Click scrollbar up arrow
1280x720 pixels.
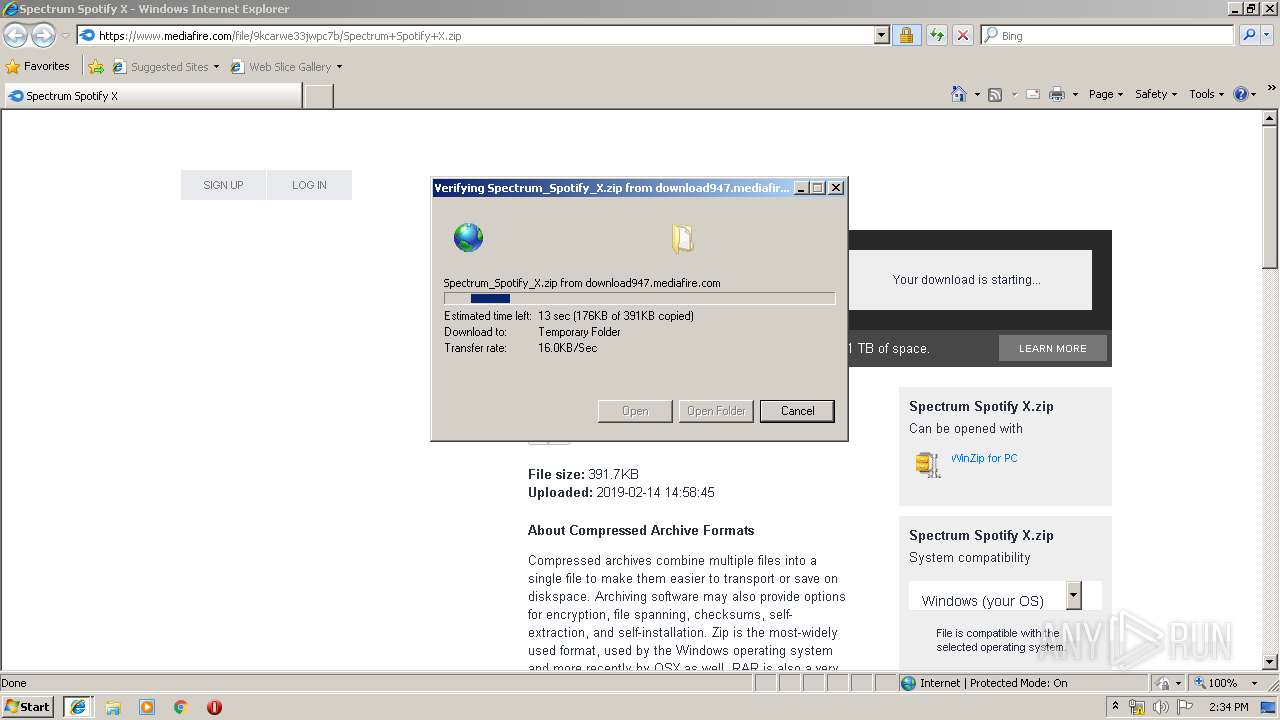point(1270,118)
